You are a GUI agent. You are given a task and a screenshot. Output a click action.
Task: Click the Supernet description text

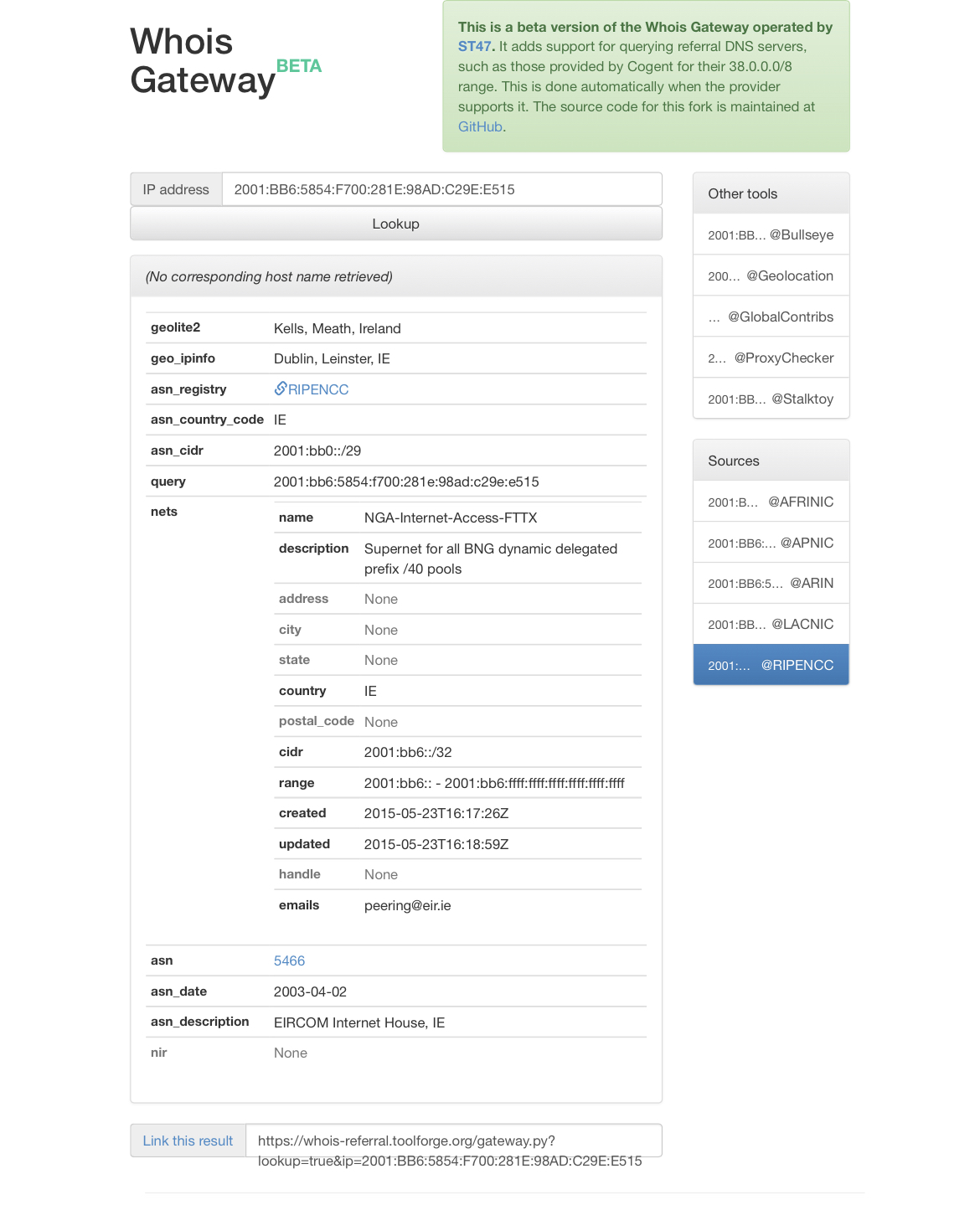point(491,559)
